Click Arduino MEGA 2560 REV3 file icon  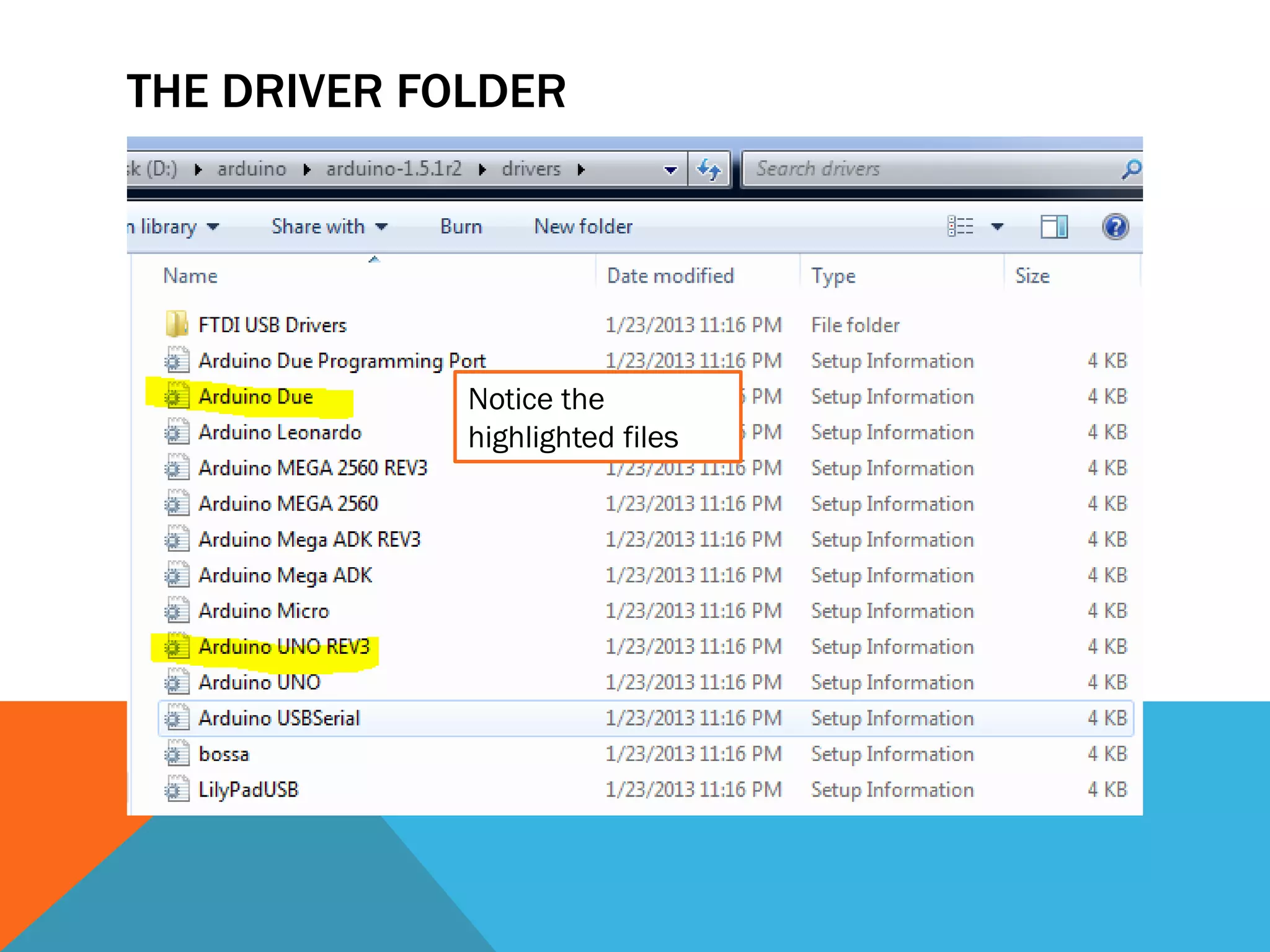tap(177, 468)
